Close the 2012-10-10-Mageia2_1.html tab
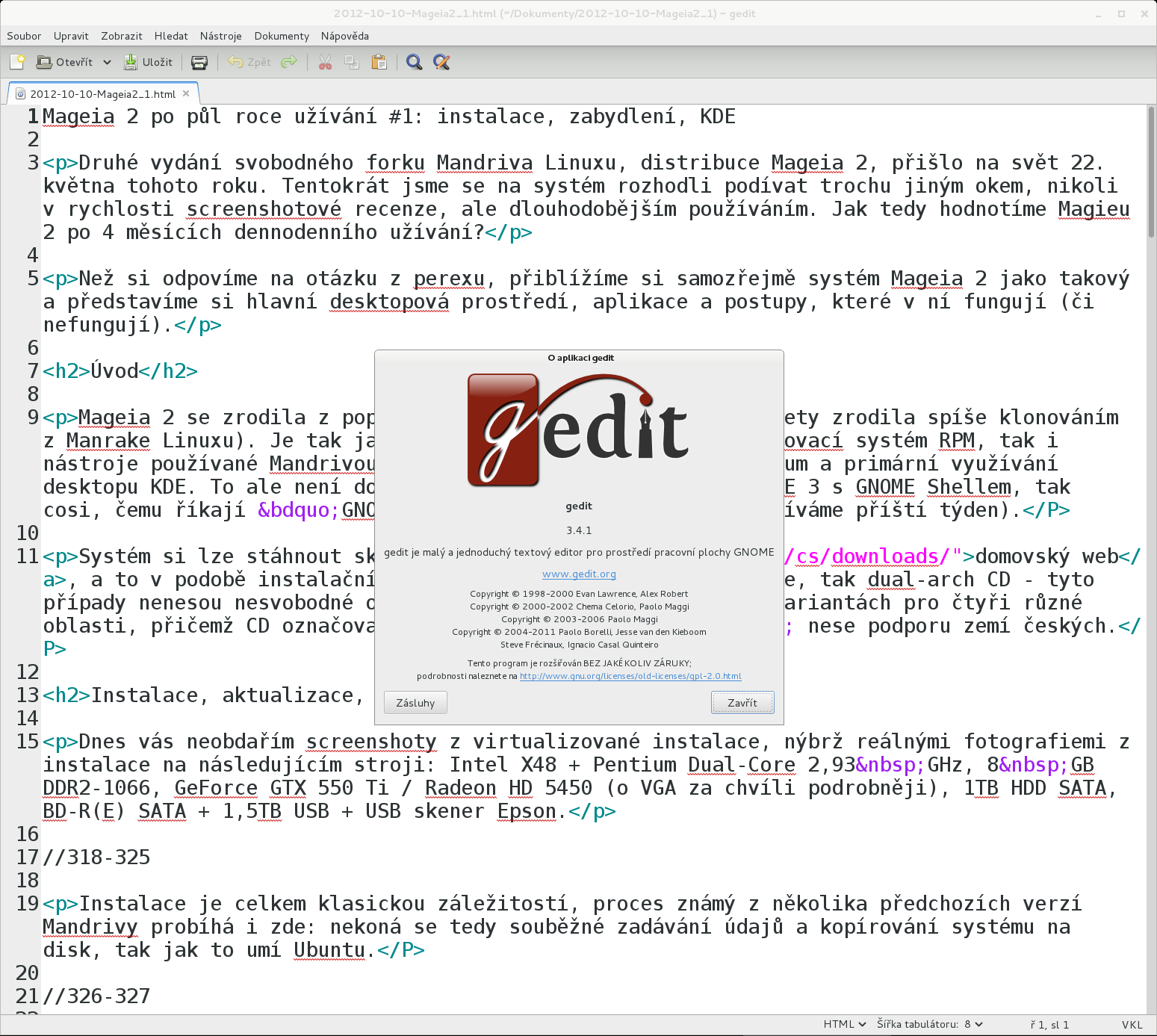This screenshot has width=1157, height=1036. (x=186, y=93)
